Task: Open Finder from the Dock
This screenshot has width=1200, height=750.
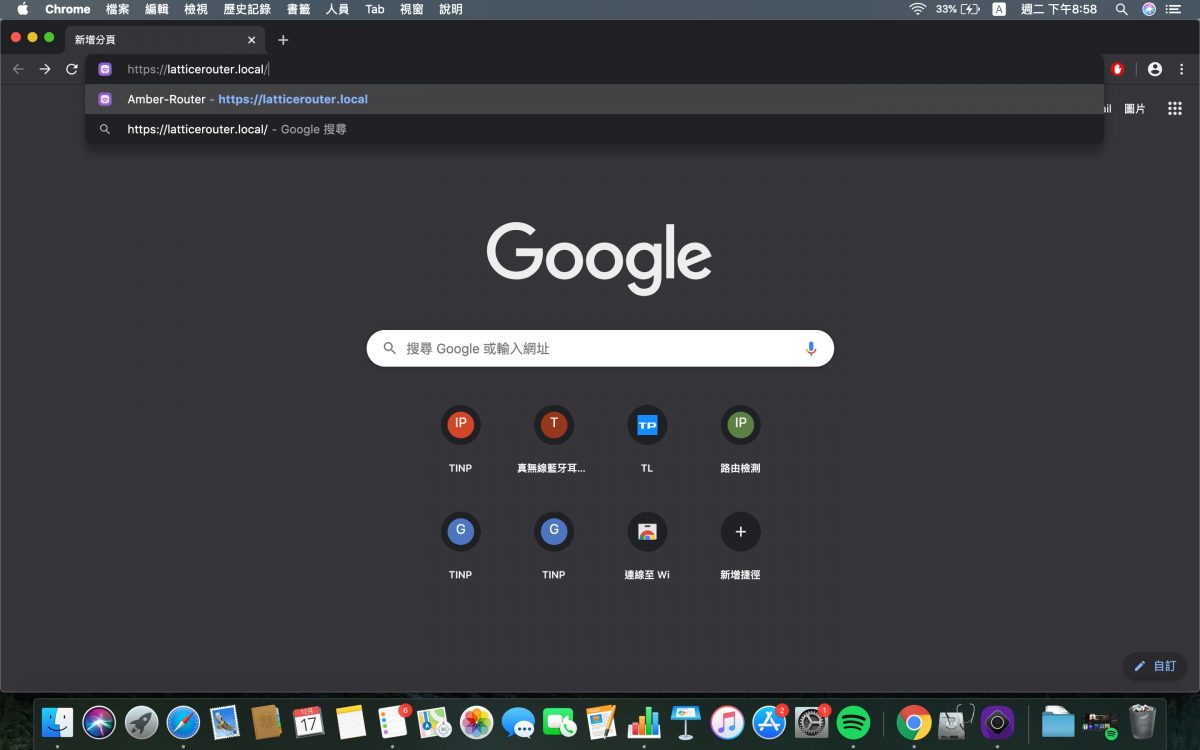Action: click(x=58, y=722)
